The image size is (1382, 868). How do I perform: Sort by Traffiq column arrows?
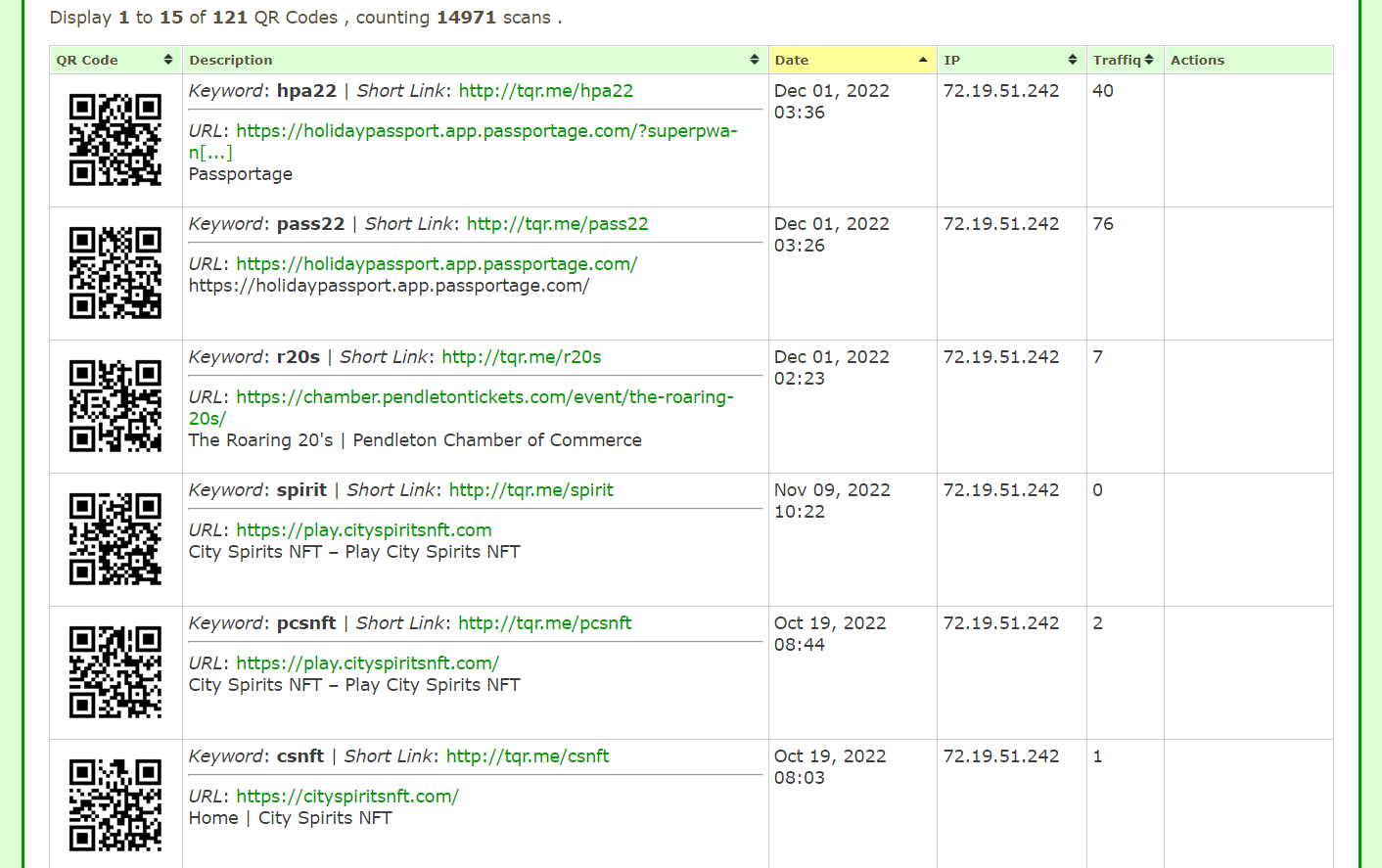(x=1149, y=60)
